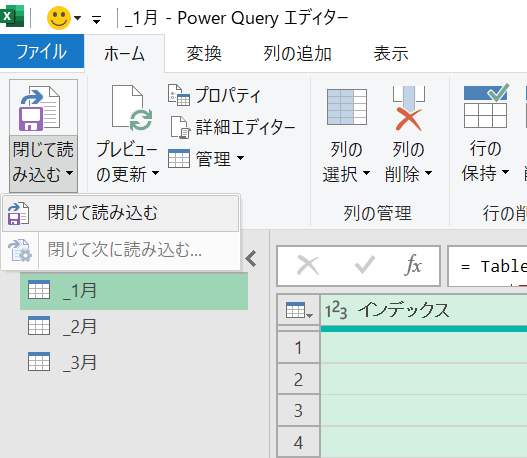
Task: Click the smiley feedback icon
Action: point(59,18)
